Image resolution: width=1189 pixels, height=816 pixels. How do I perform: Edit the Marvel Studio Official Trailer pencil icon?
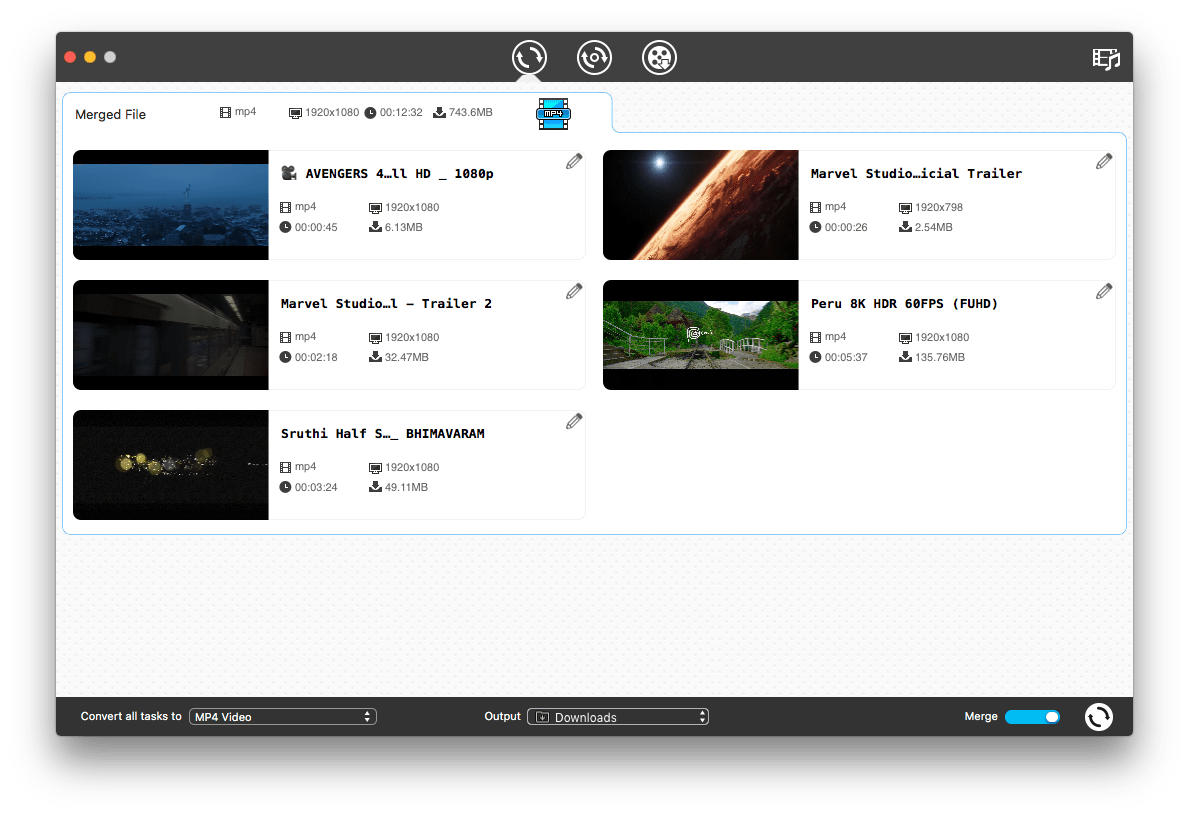1104,161
